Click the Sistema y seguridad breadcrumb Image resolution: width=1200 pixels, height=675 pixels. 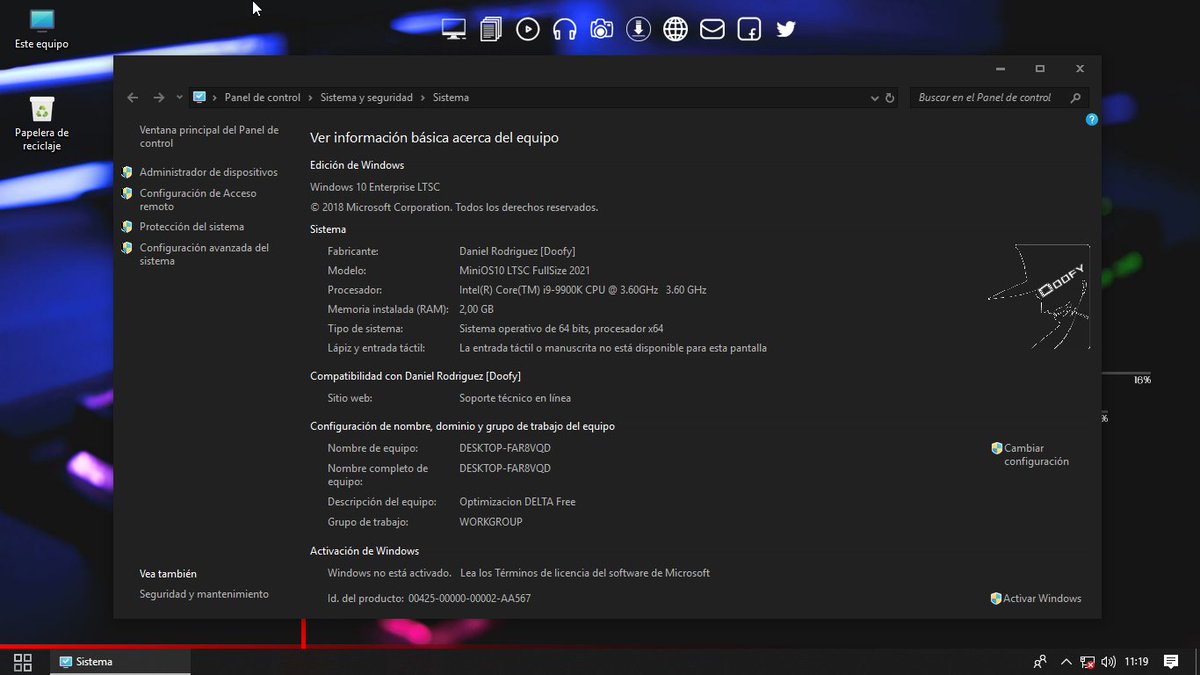366,98
